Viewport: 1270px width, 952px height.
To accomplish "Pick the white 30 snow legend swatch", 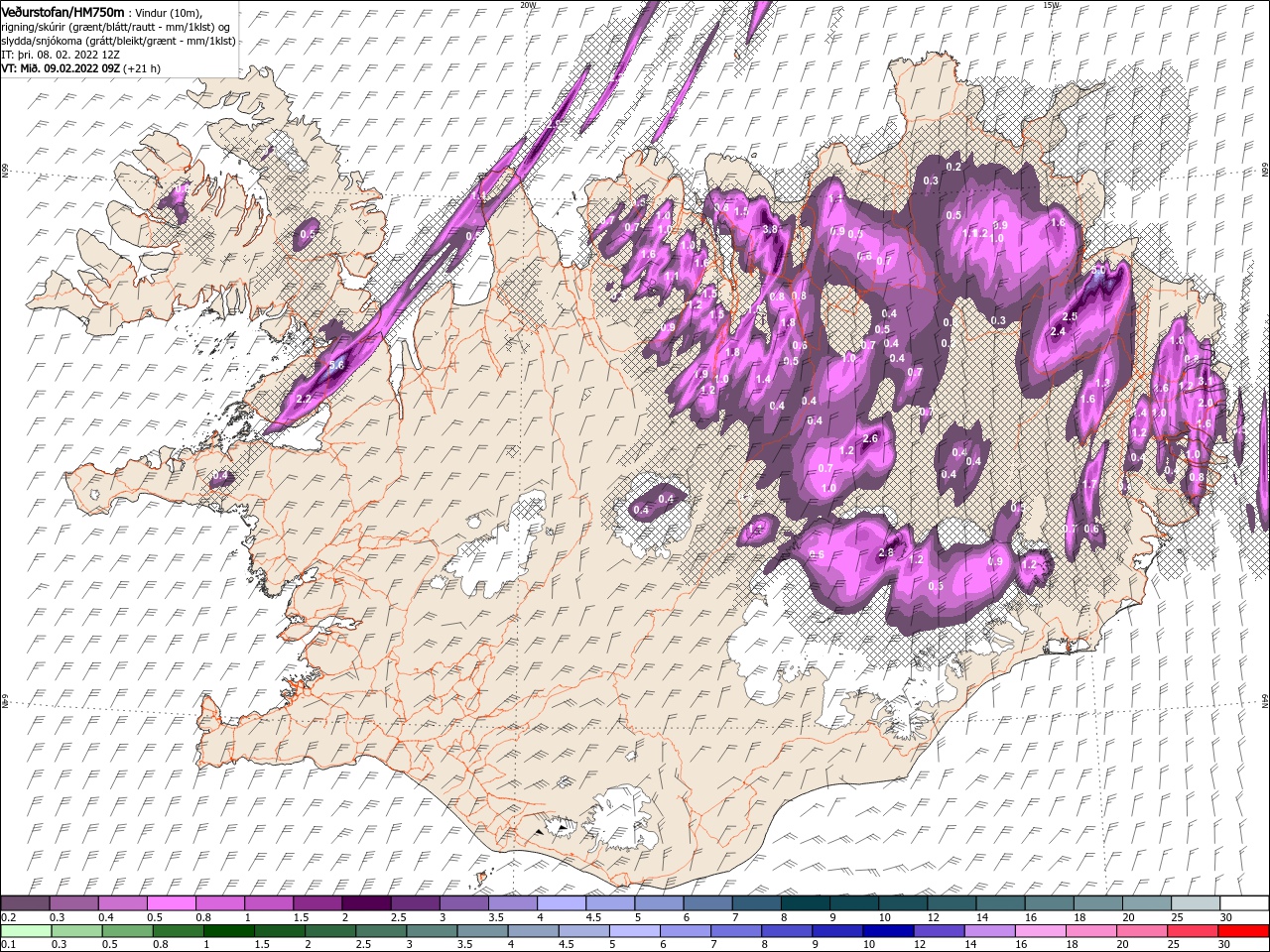I will point(1243,903).
